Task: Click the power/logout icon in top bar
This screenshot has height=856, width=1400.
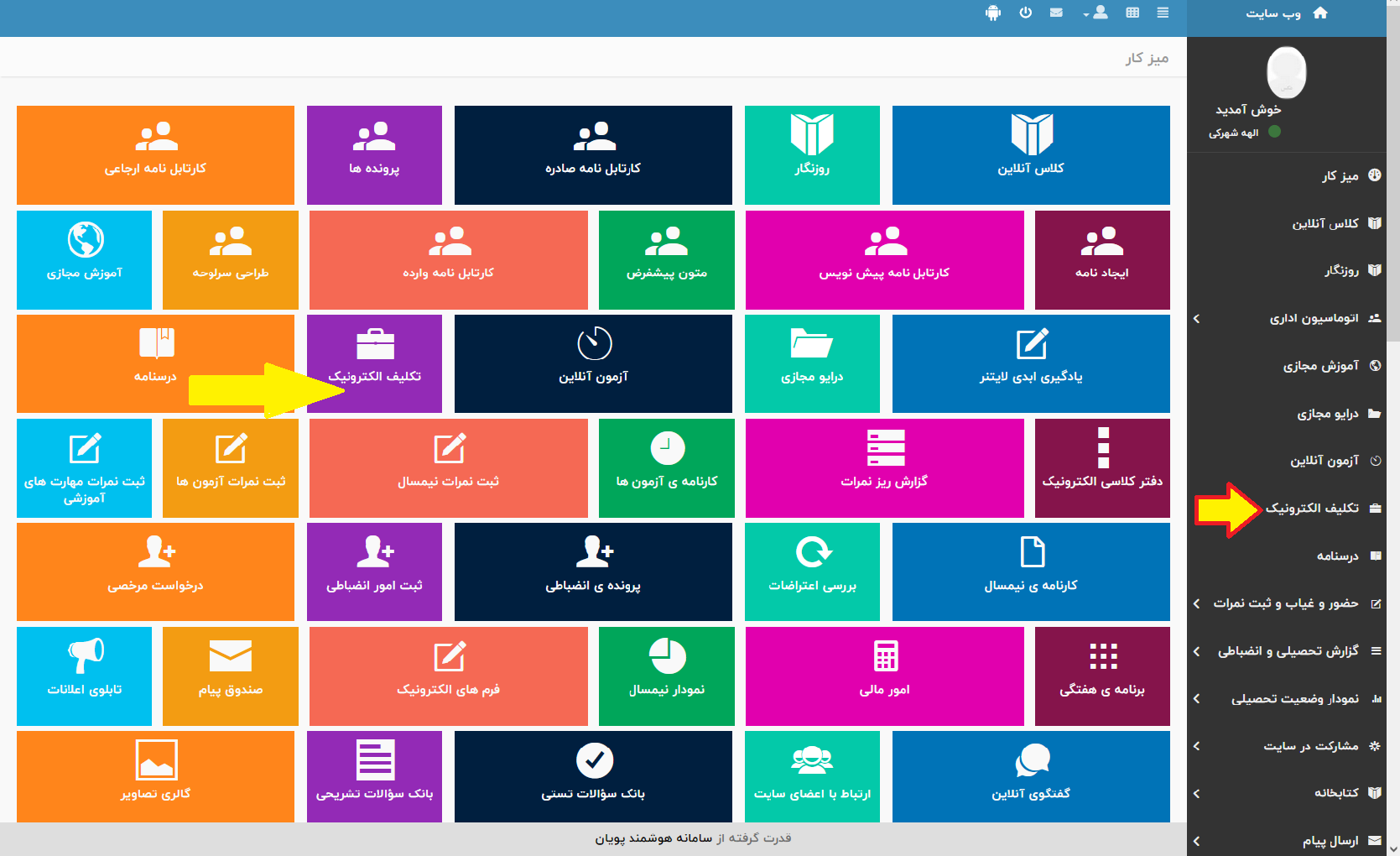Action: (x=1025, y=13)
